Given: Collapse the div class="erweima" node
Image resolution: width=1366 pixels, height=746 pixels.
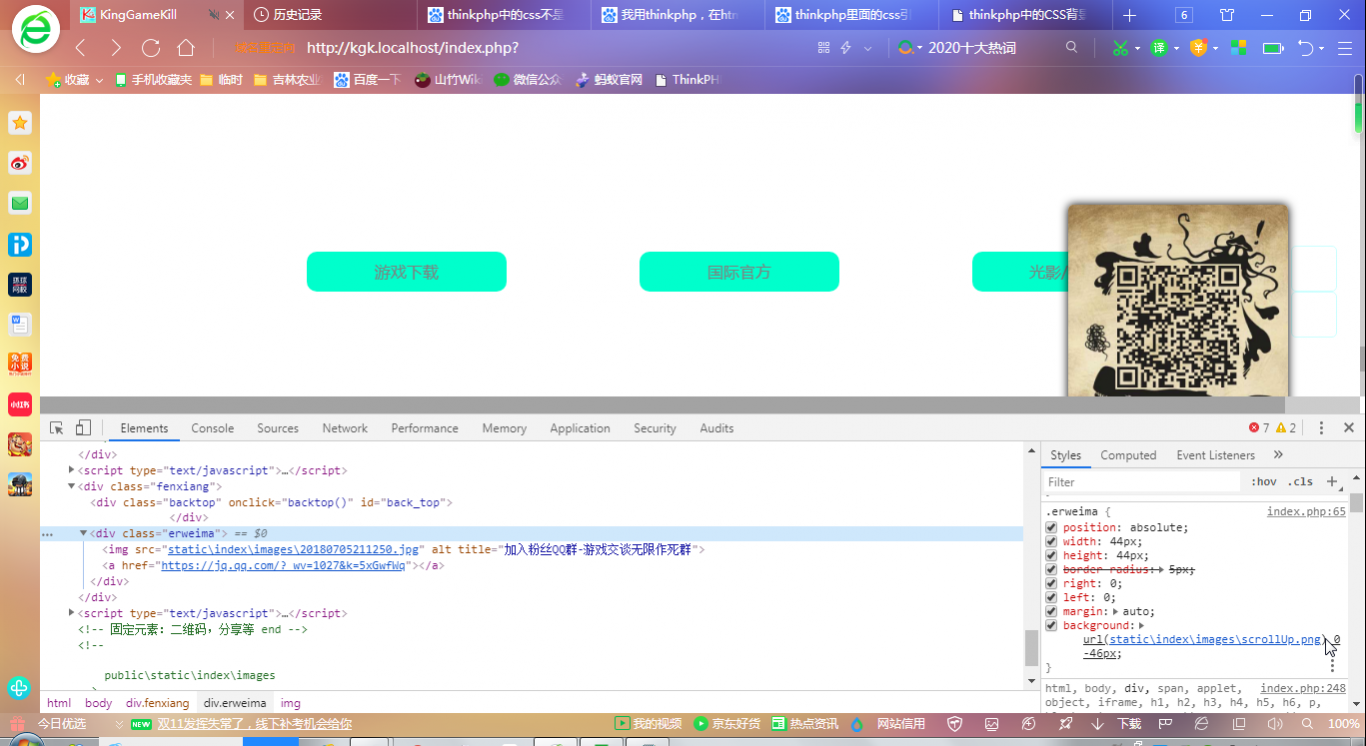Looking at the screenshot, I should tap(83, 534).
